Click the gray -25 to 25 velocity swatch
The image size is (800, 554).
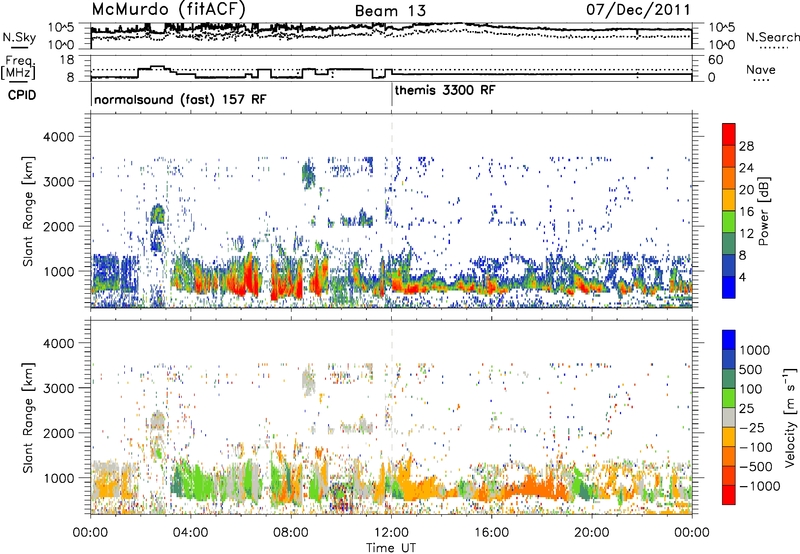click(729, 418)
